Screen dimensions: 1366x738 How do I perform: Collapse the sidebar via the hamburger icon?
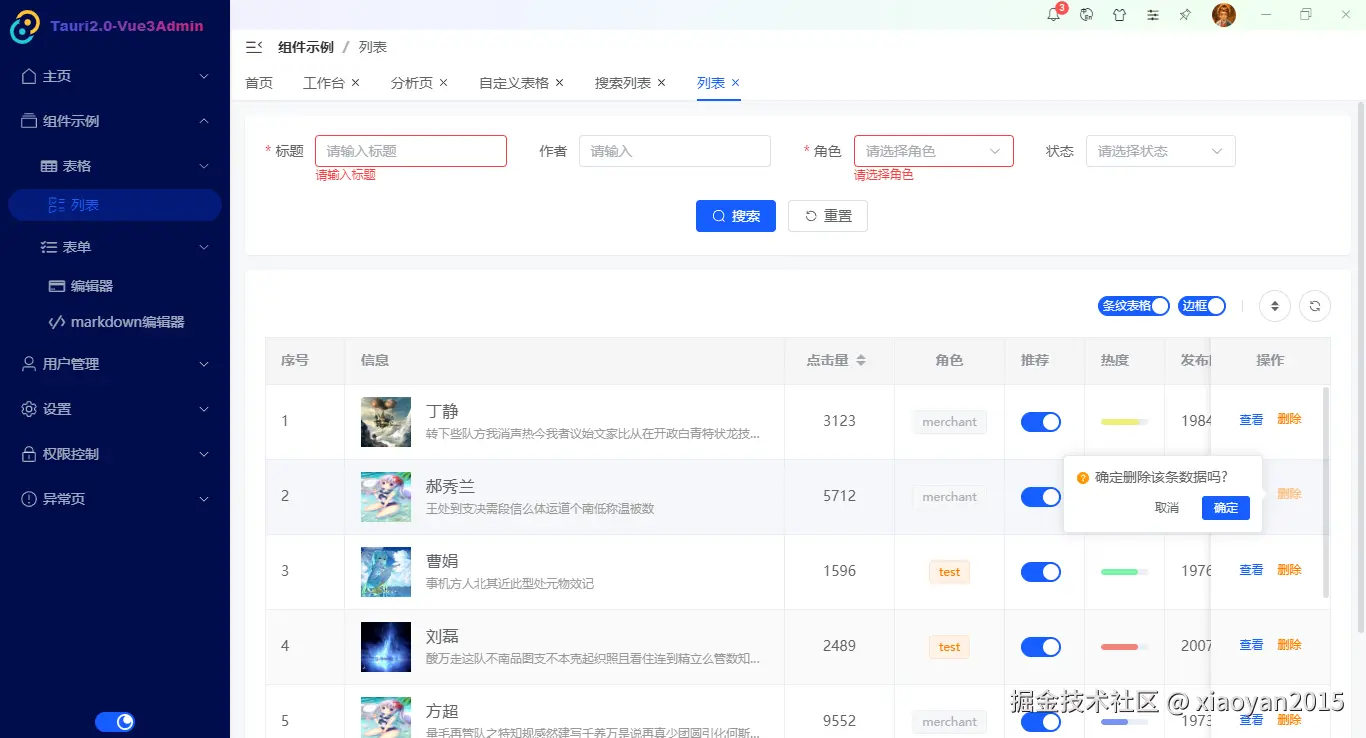253,46
